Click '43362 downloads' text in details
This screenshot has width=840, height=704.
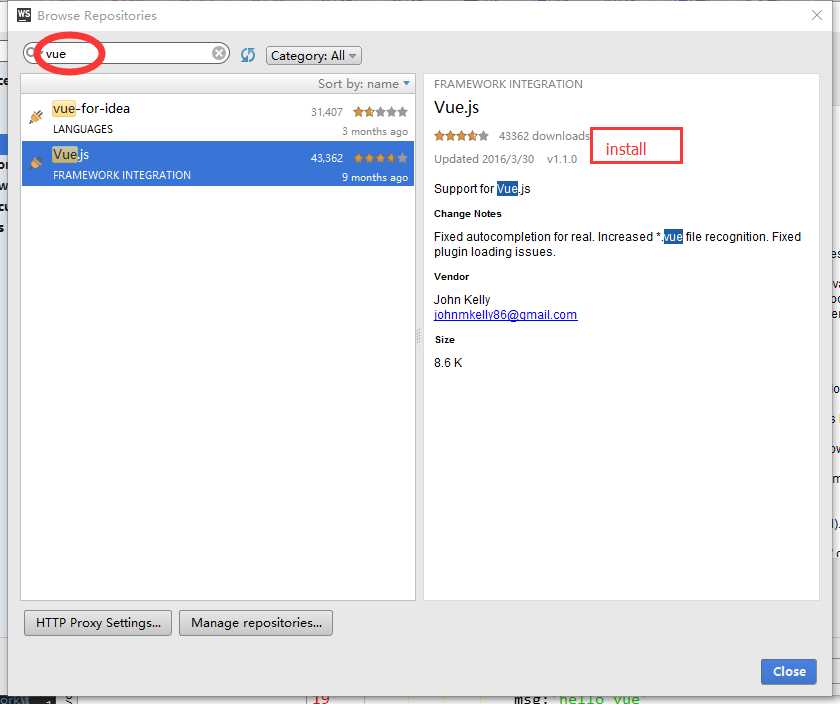click(x=544, y=136)
